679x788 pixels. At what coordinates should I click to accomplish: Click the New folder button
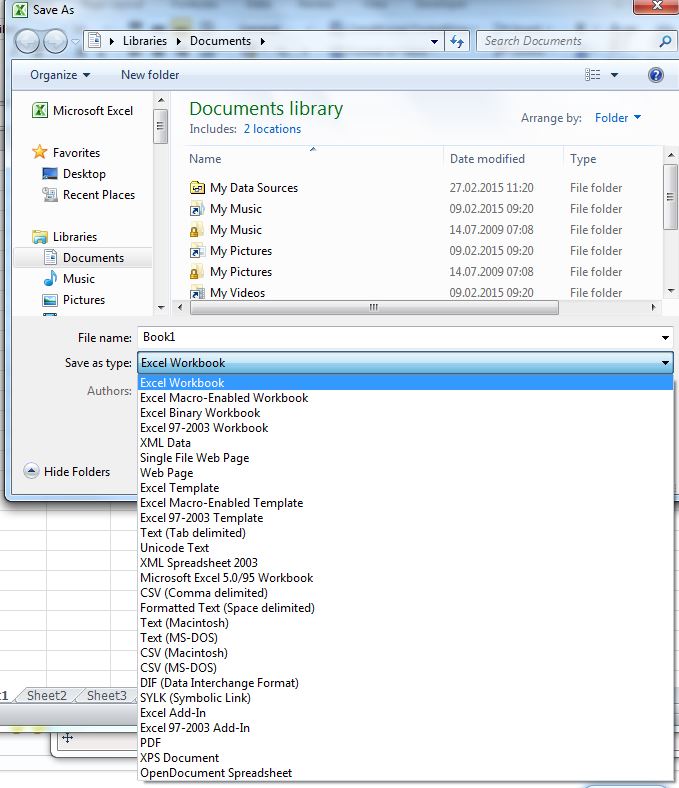tap(150, 75)
